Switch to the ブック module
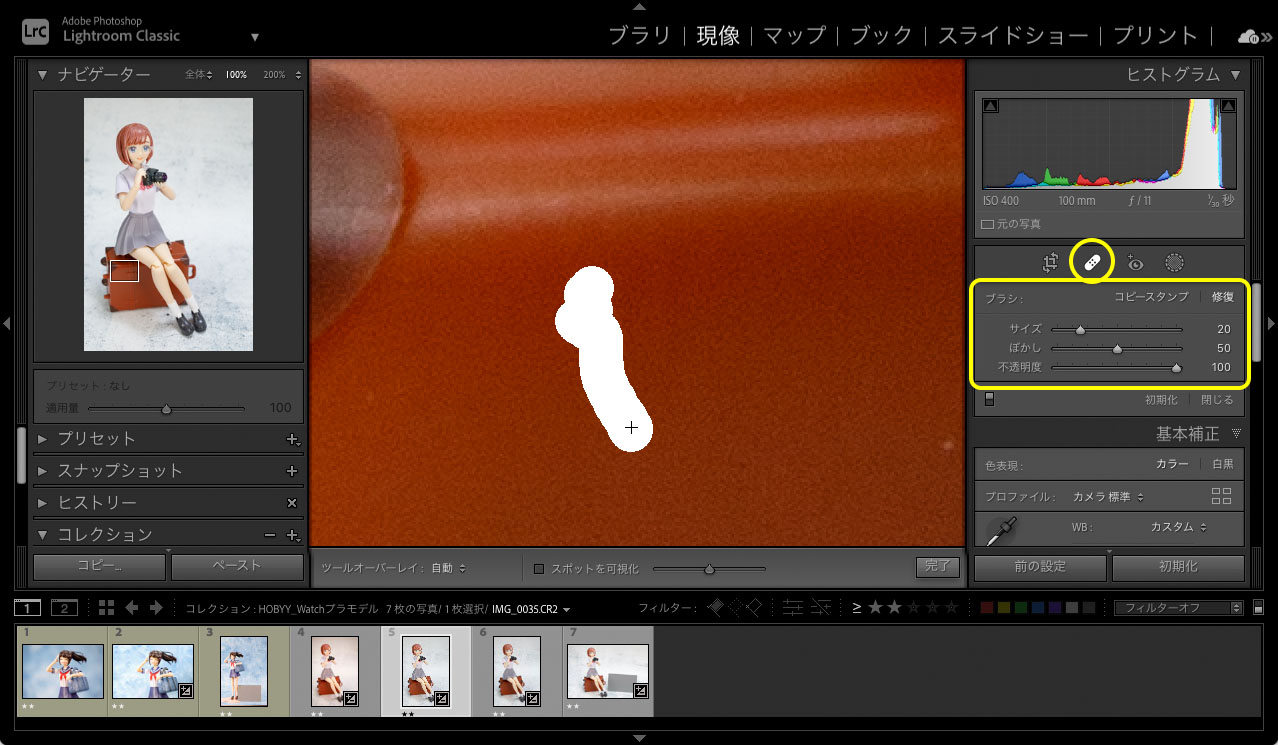This screenshot has width=1278, height=745. [881, 36]
